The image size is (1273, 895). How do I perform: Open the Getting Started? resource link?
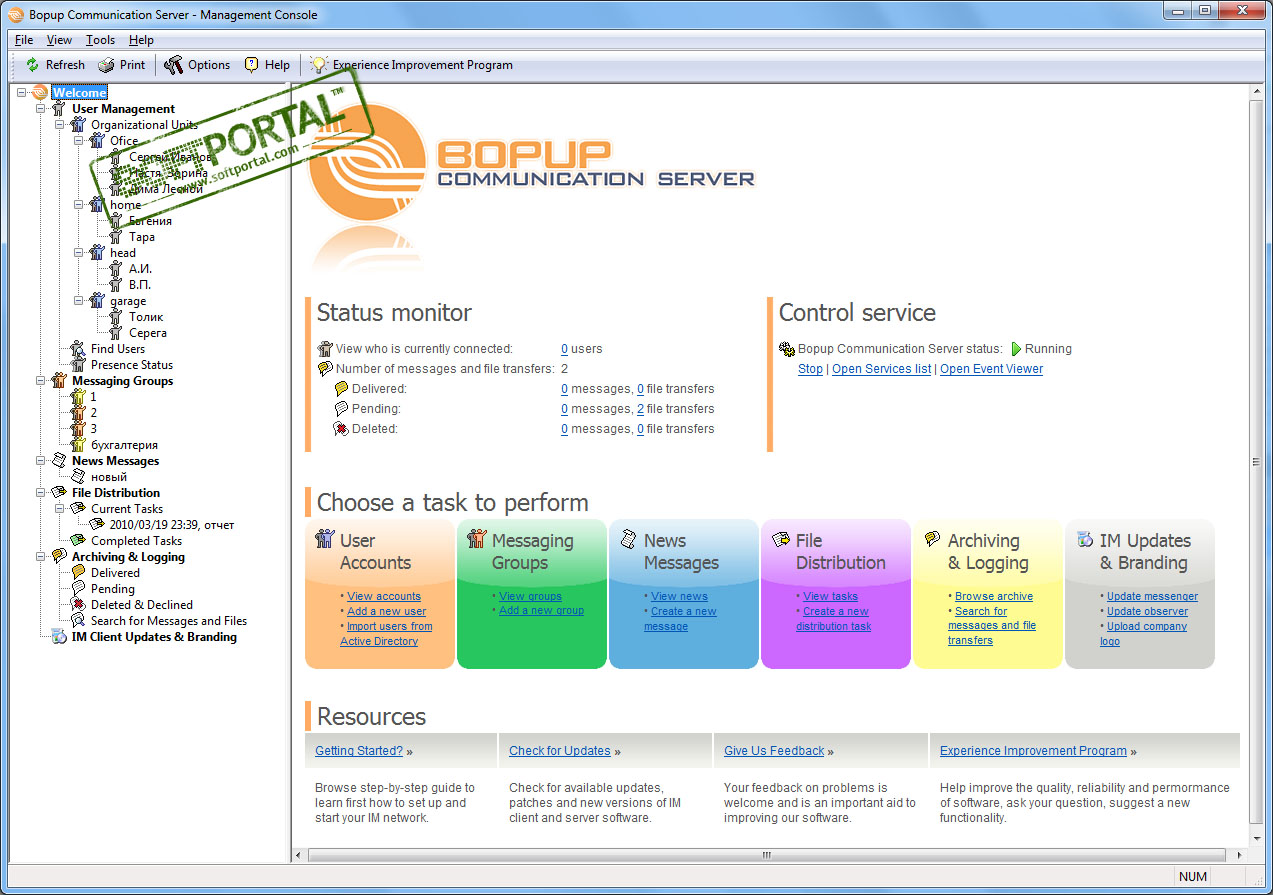pos(359,751)
